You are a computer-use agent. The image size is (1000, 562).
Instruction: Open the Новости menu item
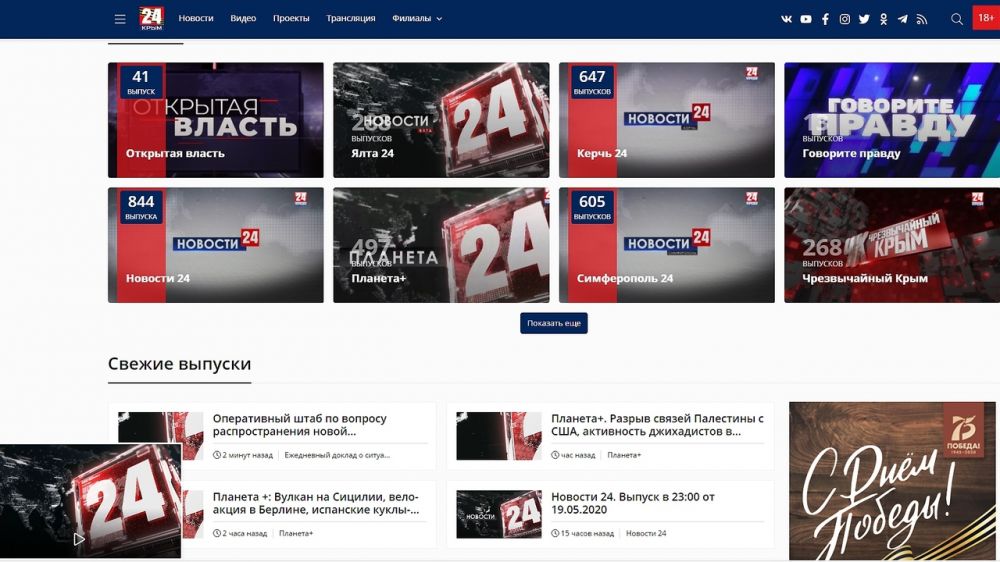196,19
